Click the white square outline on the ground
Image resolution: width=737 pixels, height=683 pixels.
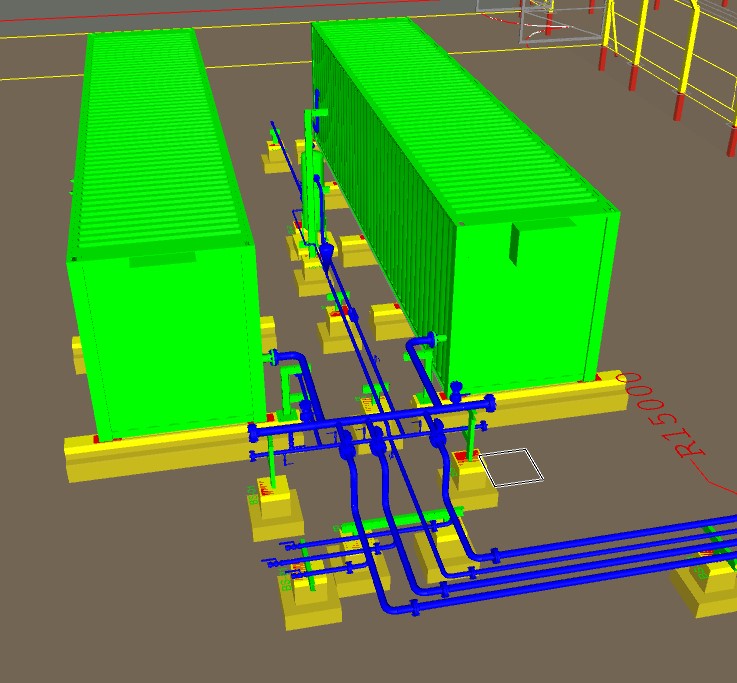pos(511,468)
